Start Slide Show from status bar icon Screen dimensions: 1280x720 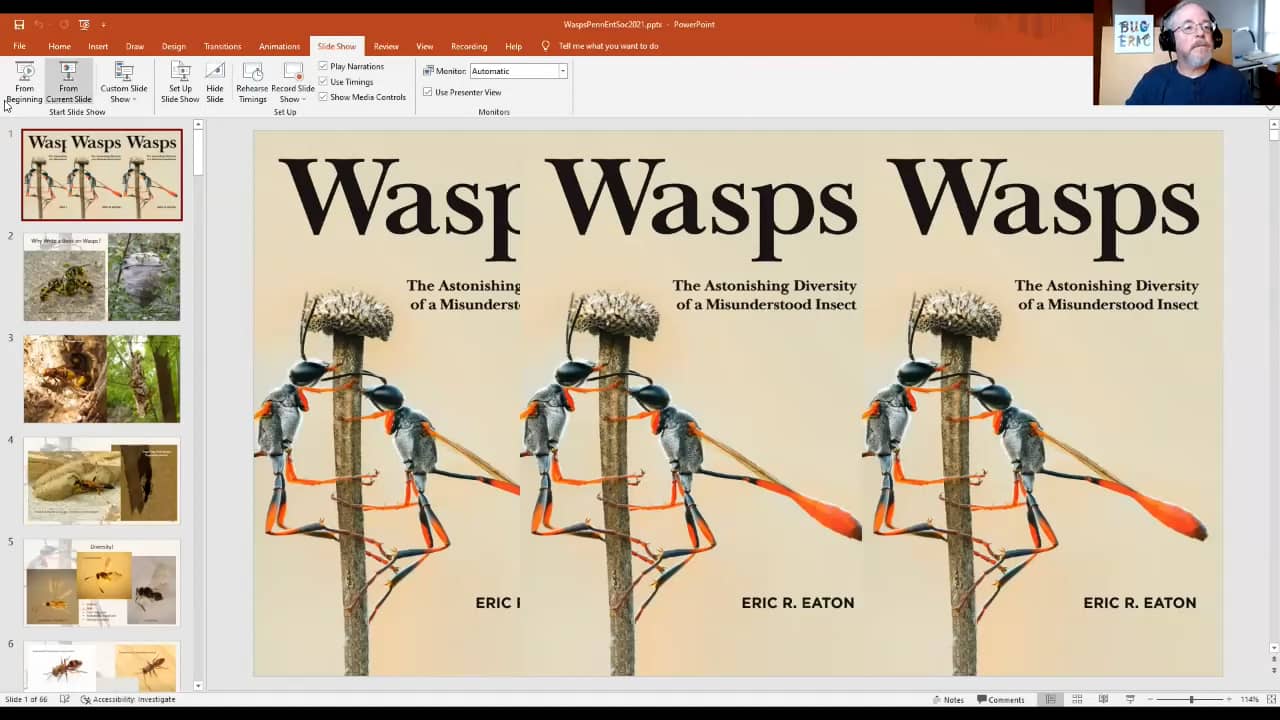click(1130, 699)
